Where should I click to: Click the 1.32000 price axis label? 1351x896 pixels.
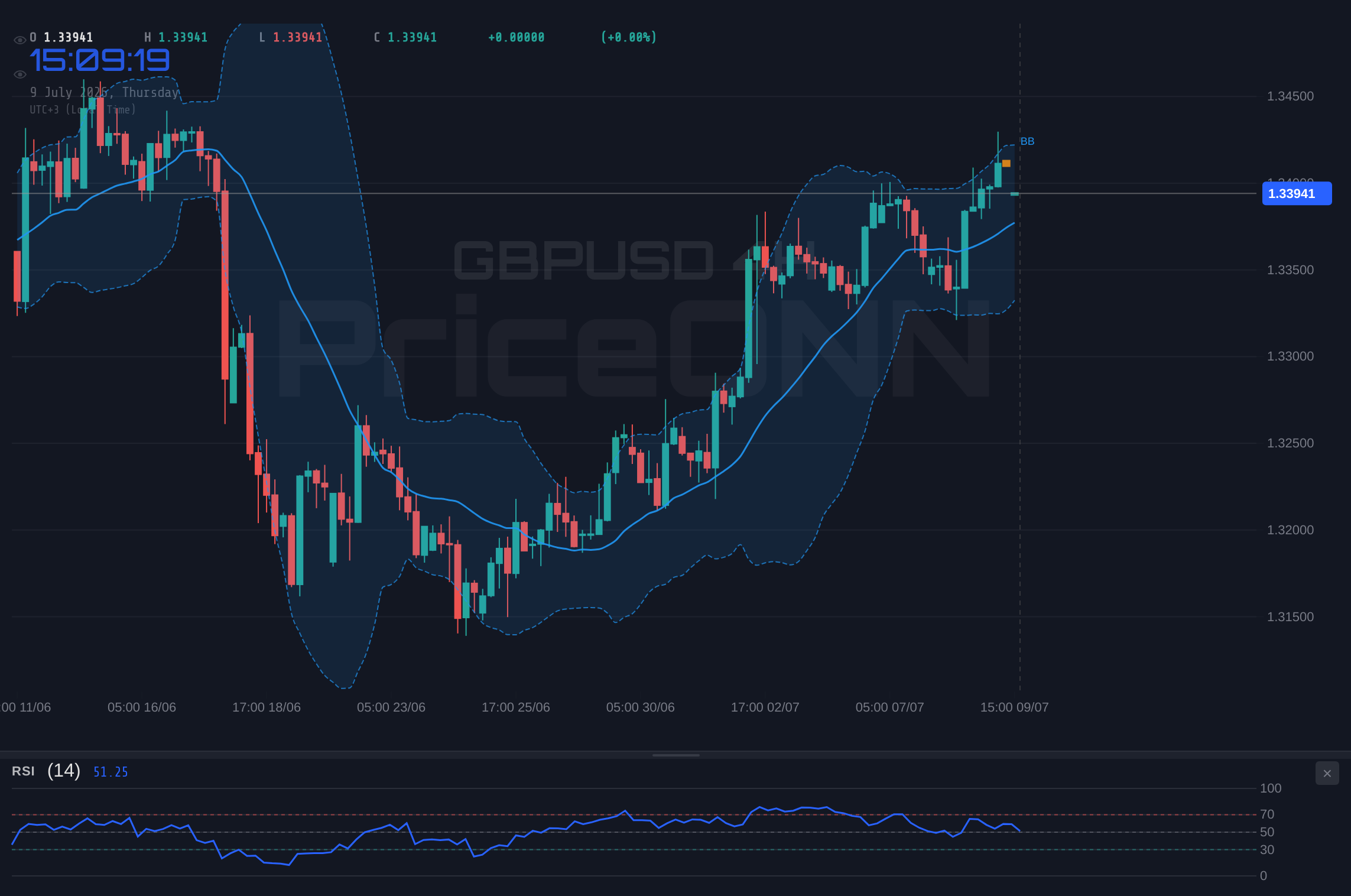1290,530
